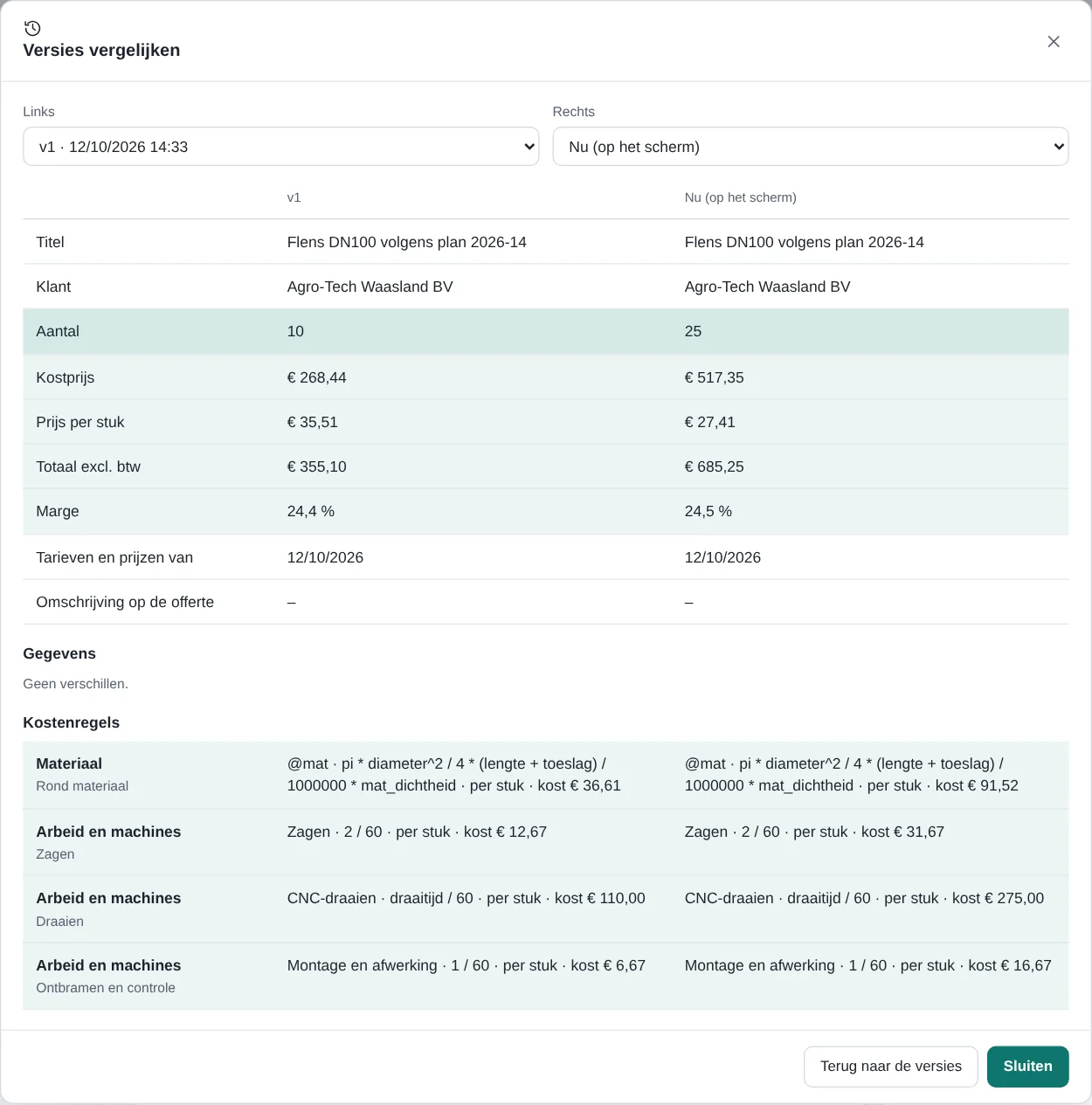Select the Aantal comparison row
The image size is (1092, 1105).
tap(545, 332)
